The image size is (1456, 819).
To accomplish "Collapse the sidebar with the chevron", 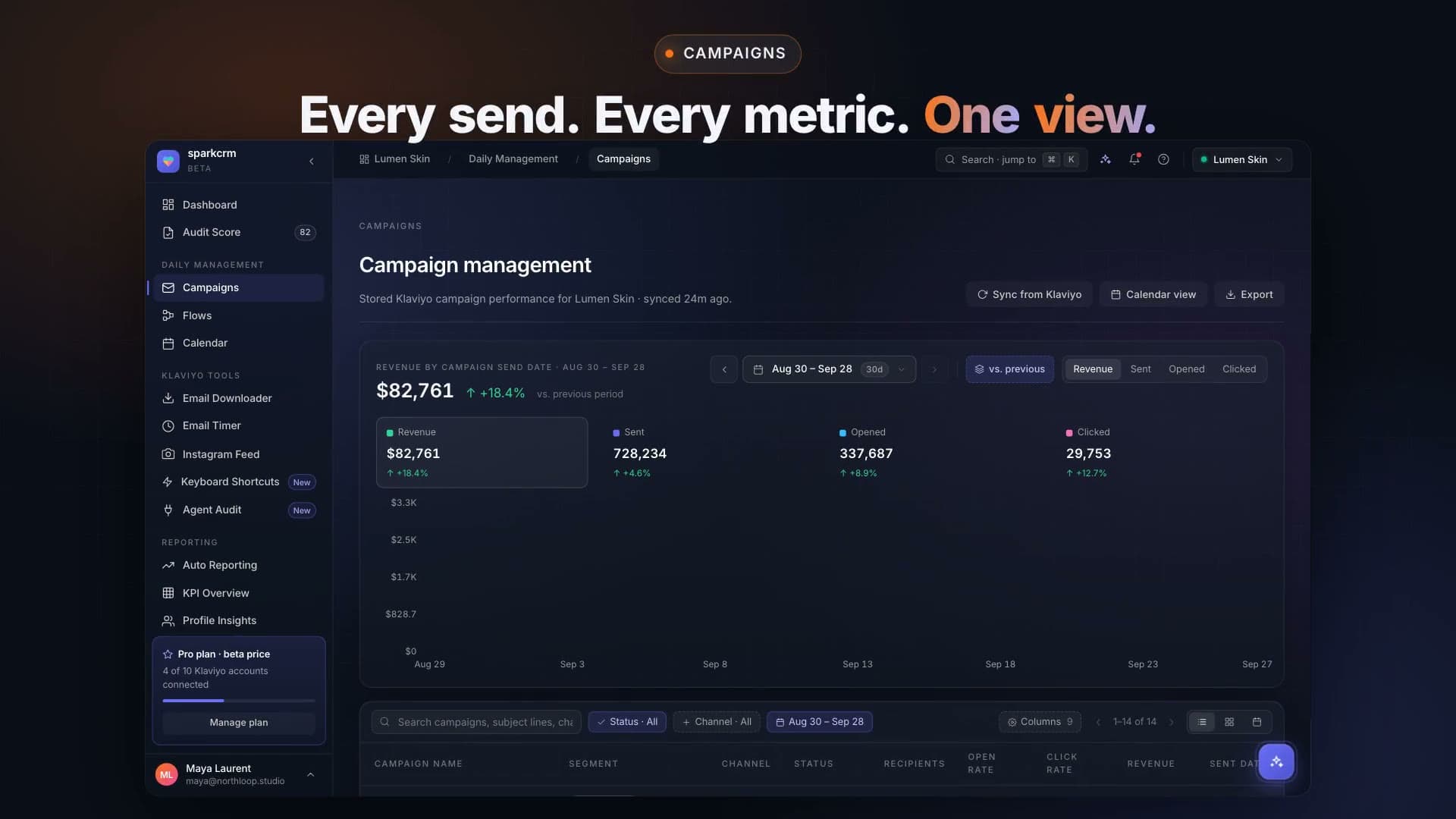I will 312,161.
